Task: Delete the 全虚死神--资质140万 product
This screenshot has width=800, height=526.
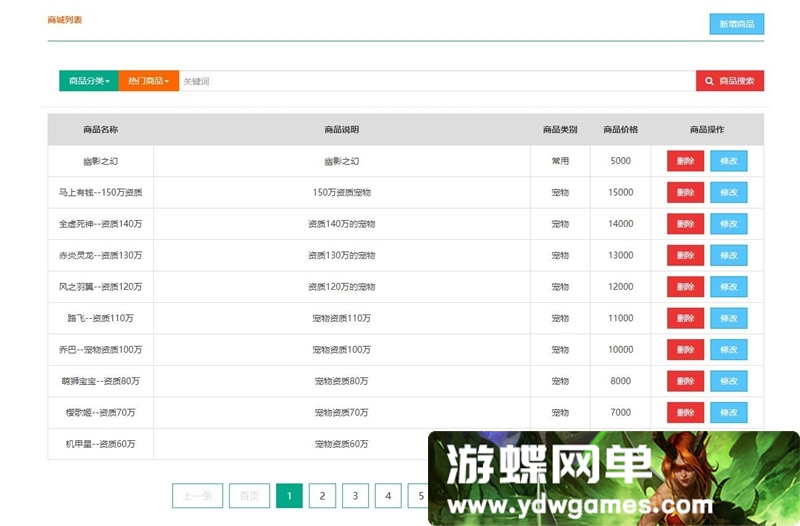Action: point(685,223)
